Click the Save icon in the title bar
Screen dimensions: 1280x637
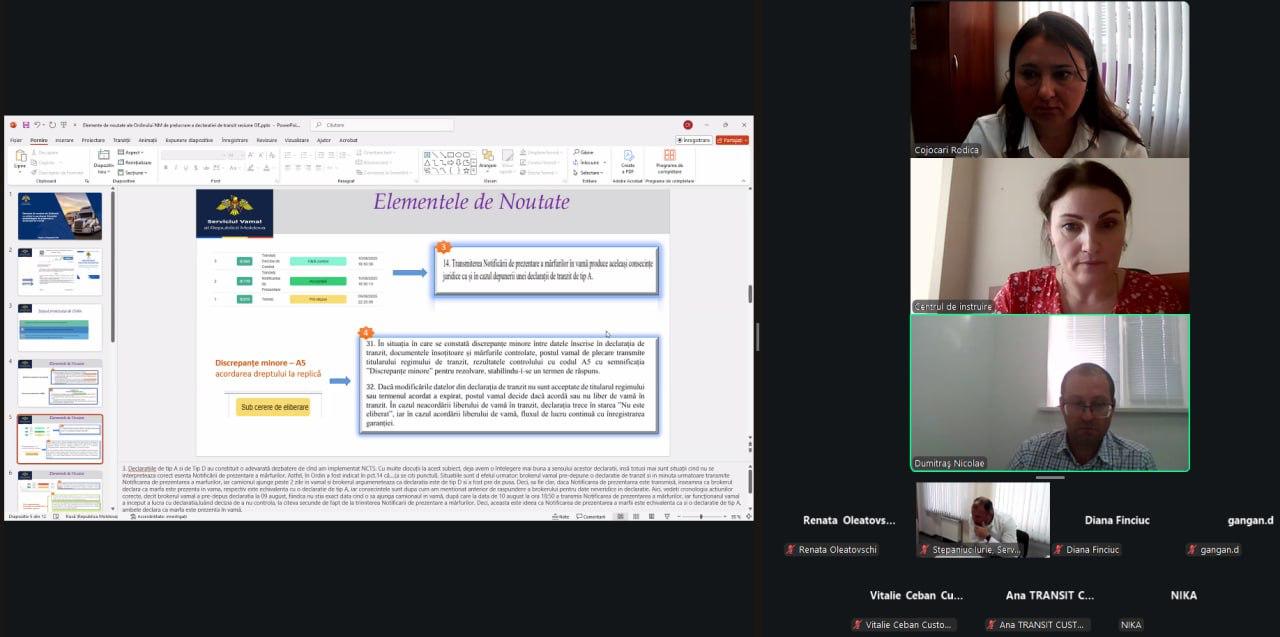click(25, 125)
